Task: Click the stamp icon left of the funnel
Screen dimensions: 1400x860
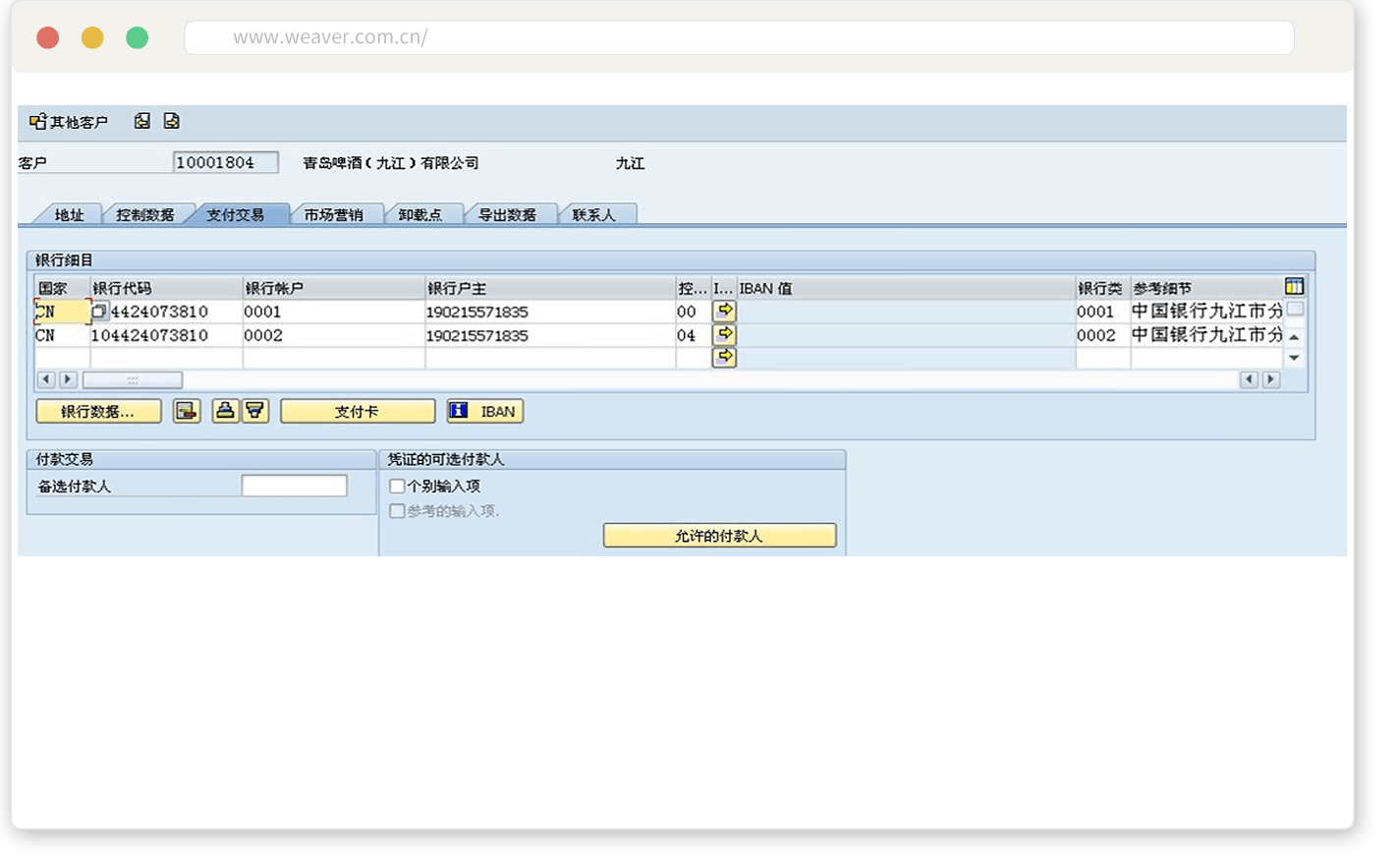Action: coord(226,411)
